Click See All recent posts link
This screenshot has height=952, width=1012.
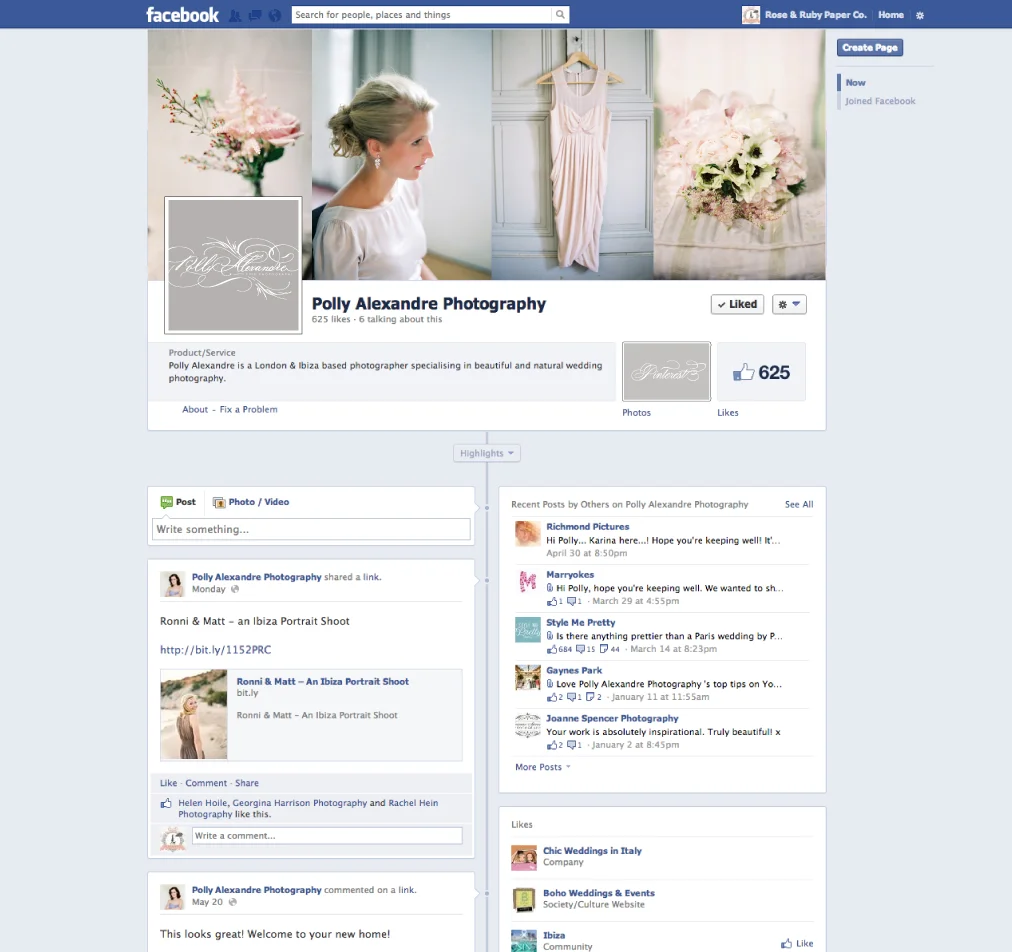coord(798,504)
